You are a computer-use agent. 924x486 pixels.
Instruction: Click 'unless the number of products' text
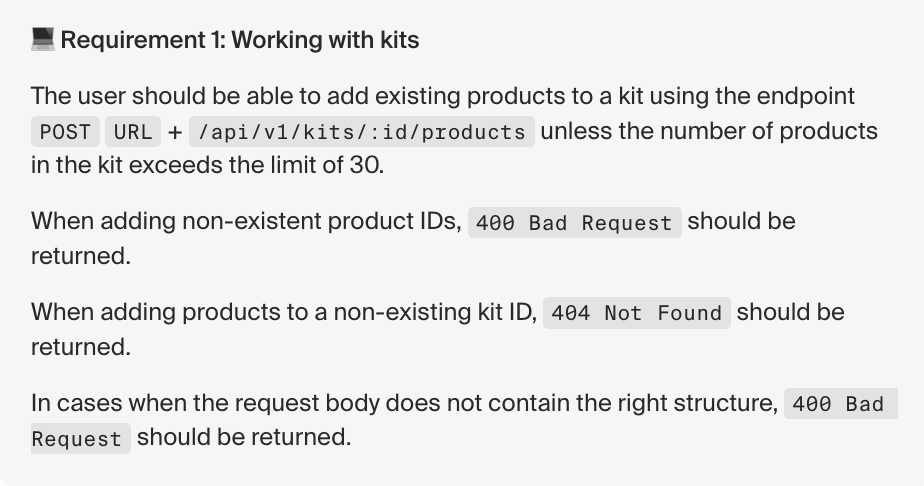[709, 131]
